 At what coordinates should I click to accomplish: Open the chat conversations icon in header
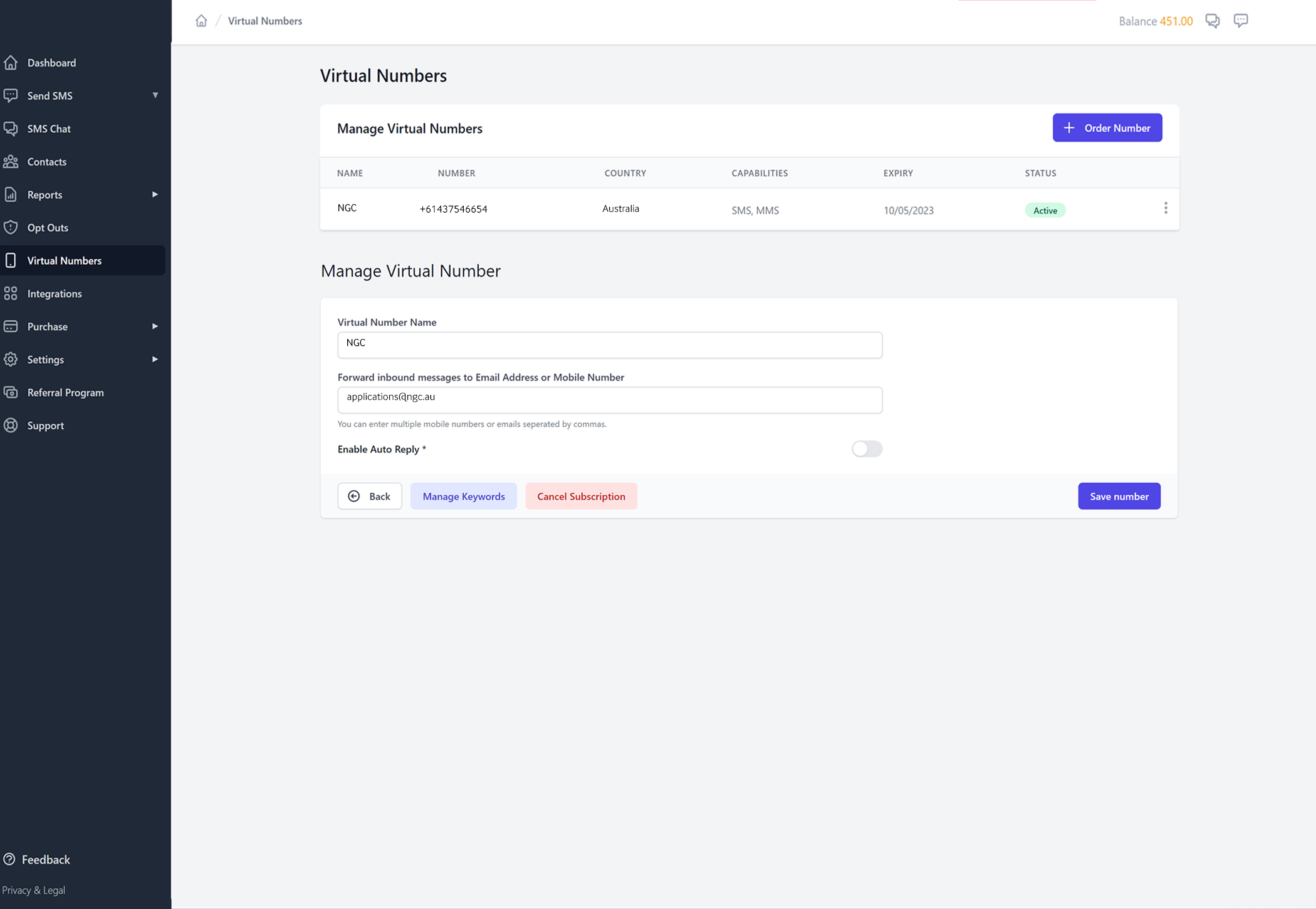1212,21
